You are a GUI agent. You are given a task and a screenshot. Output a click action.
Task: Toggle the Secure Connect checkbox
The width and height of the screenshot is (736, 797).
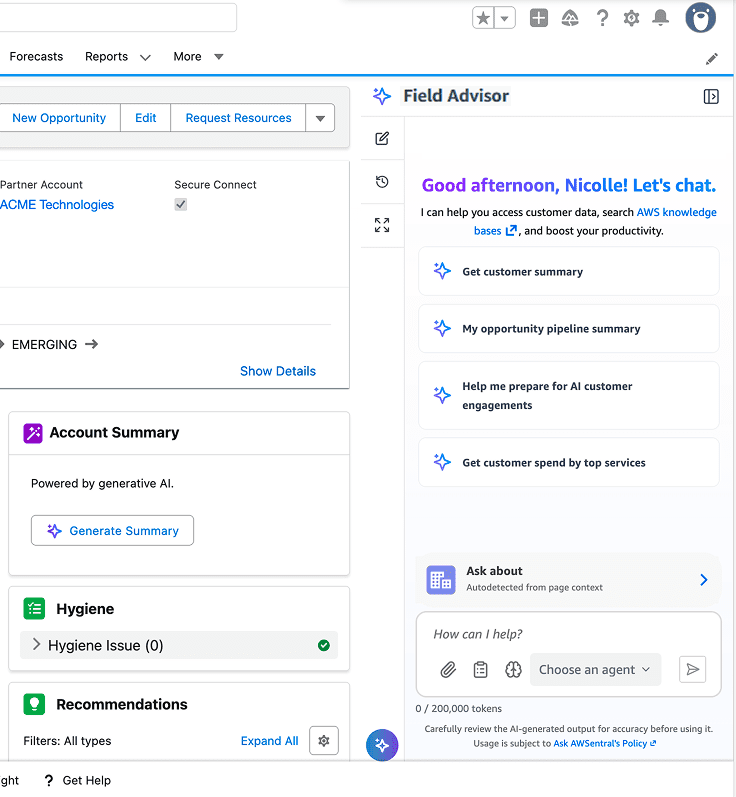click(180, 204)
